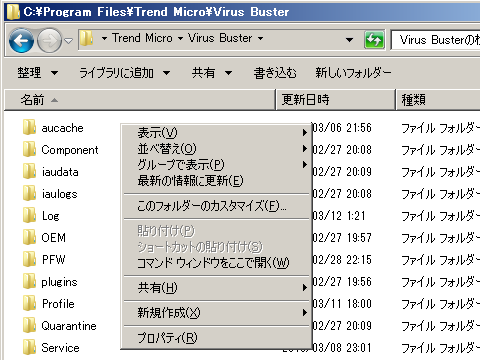Screen dimensions: 480x360
Task: Sort by 名前 column header
Action: (140, 99)
